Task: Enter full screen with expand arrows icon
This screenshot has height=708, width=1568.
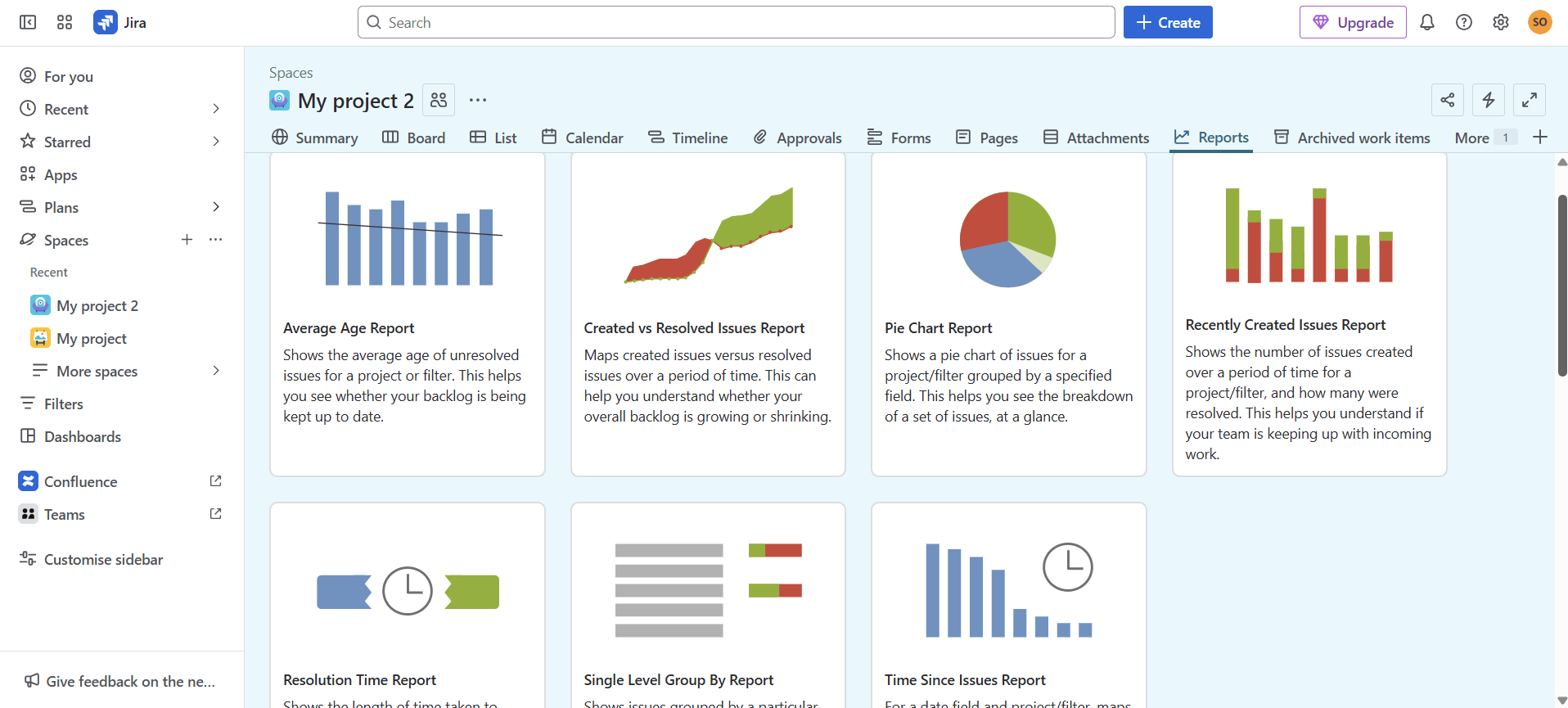Action: pyautogui.click(x=1530, y=100)
